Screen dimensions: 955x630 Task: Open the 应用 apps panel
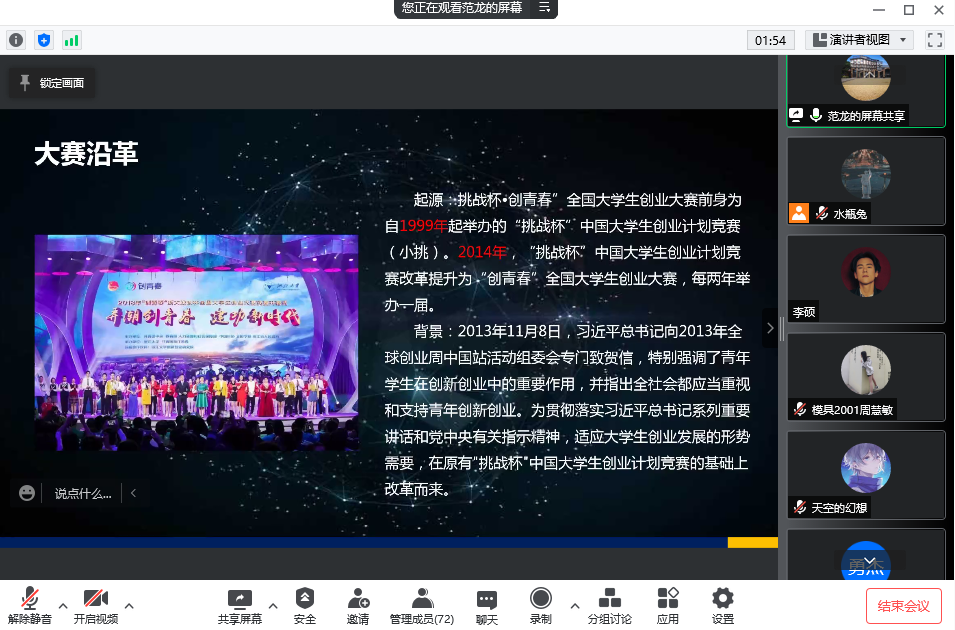tap(668, 605)
